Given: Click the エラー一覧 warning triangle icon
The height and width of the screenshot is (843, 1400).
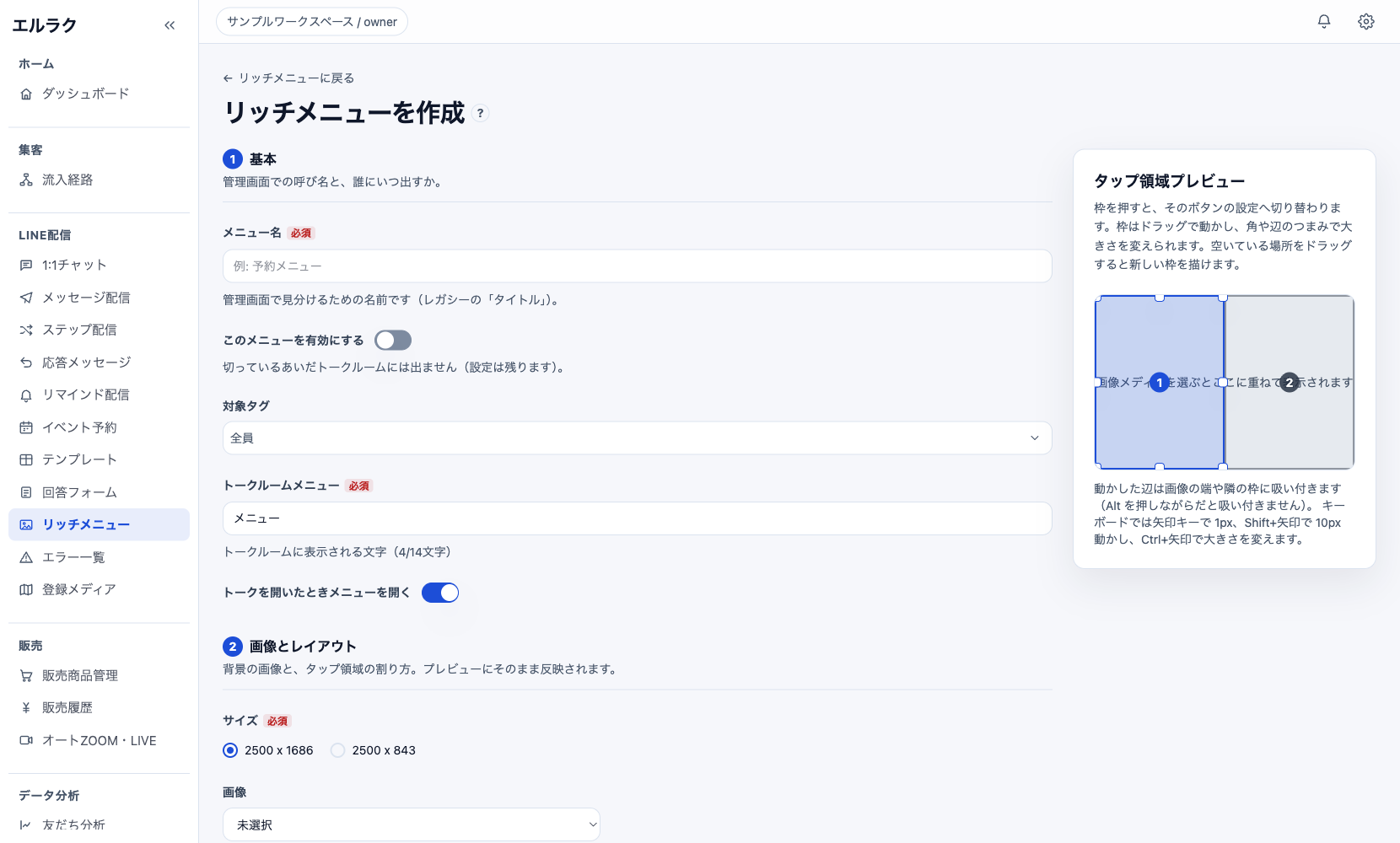Looking at the screenshot, I should (x=26, y=557).
